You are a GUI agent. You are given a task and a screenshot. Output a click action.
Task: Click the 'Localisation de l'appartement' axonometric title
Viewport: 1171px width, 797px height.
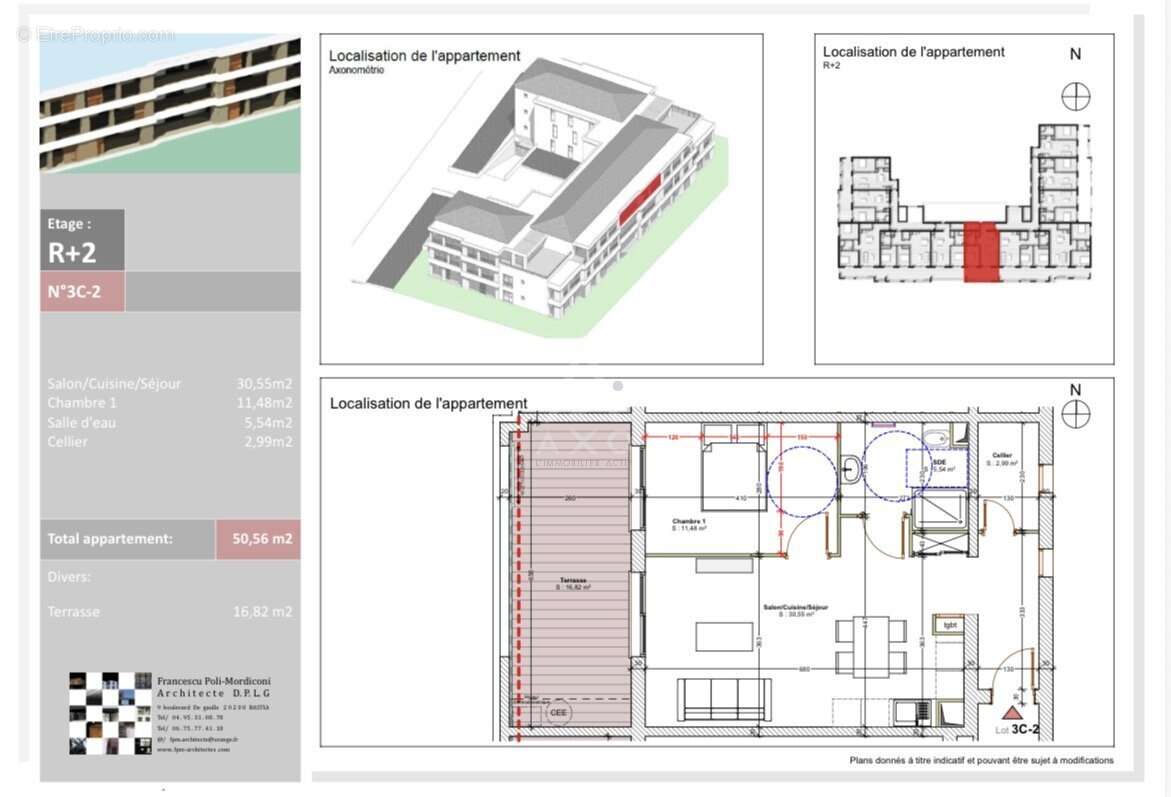tap(424, 55)
